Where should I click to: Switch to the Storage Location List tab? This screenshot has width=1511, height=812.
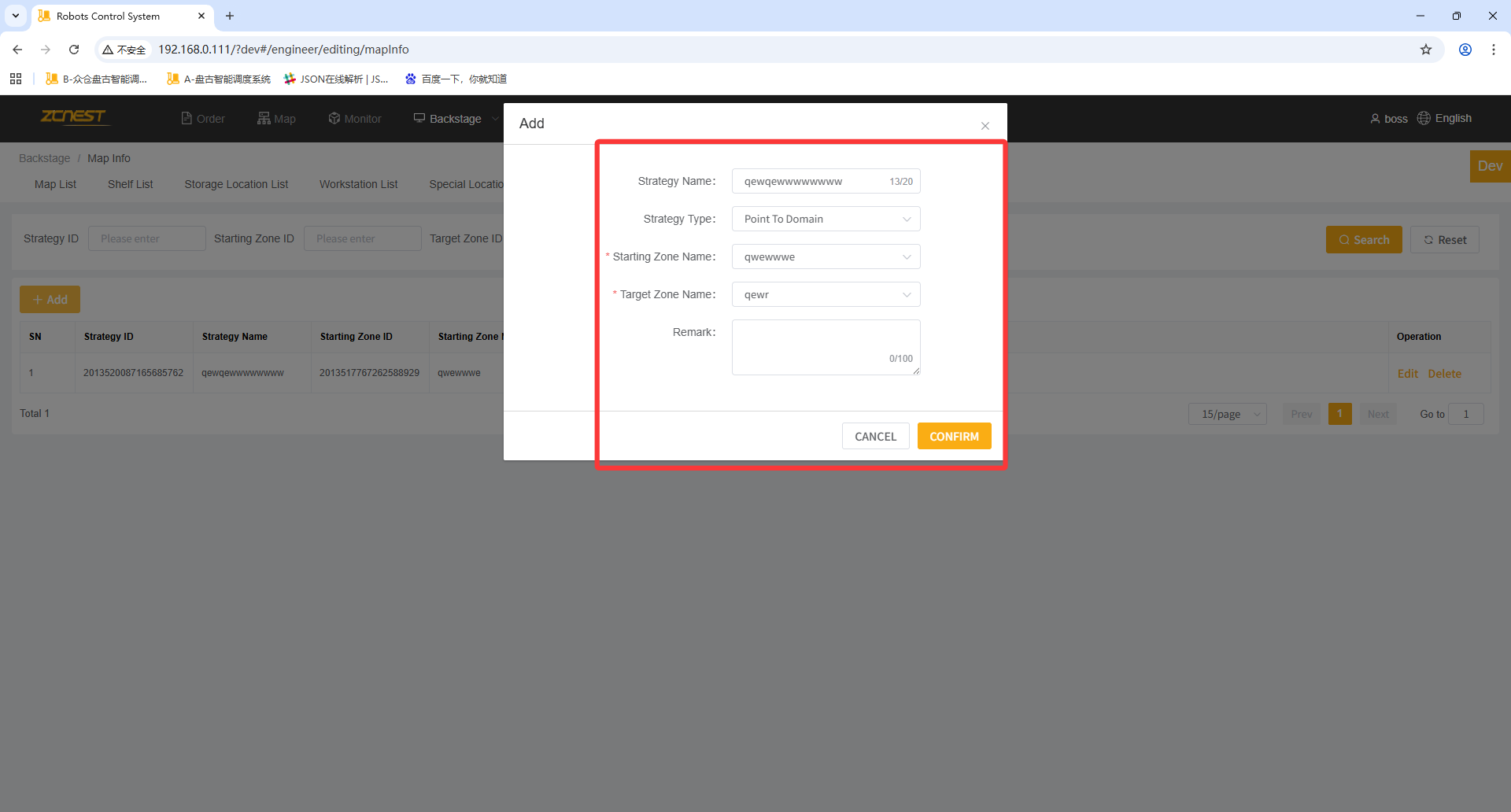click(236, 184)
